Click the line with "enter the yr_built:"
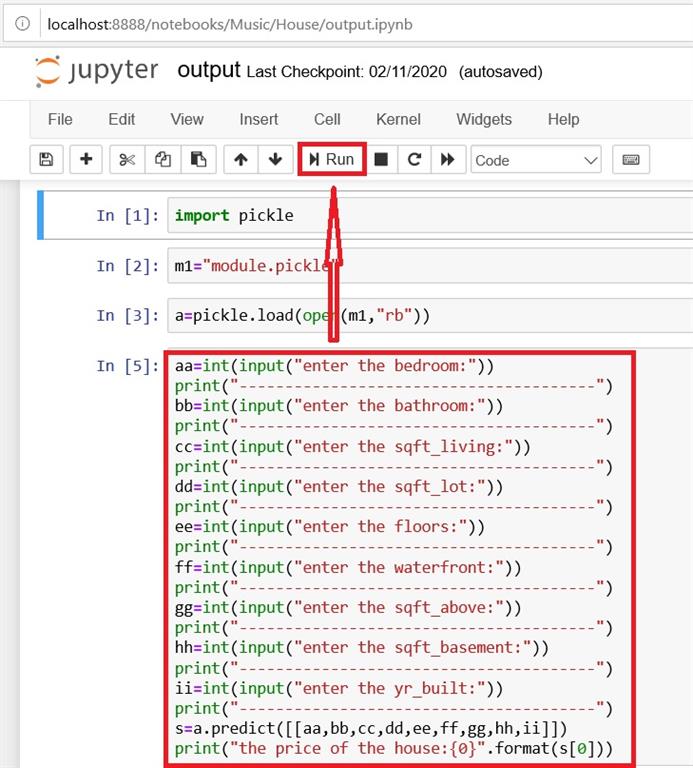This screenshot has height=768, width=693. 339,688
